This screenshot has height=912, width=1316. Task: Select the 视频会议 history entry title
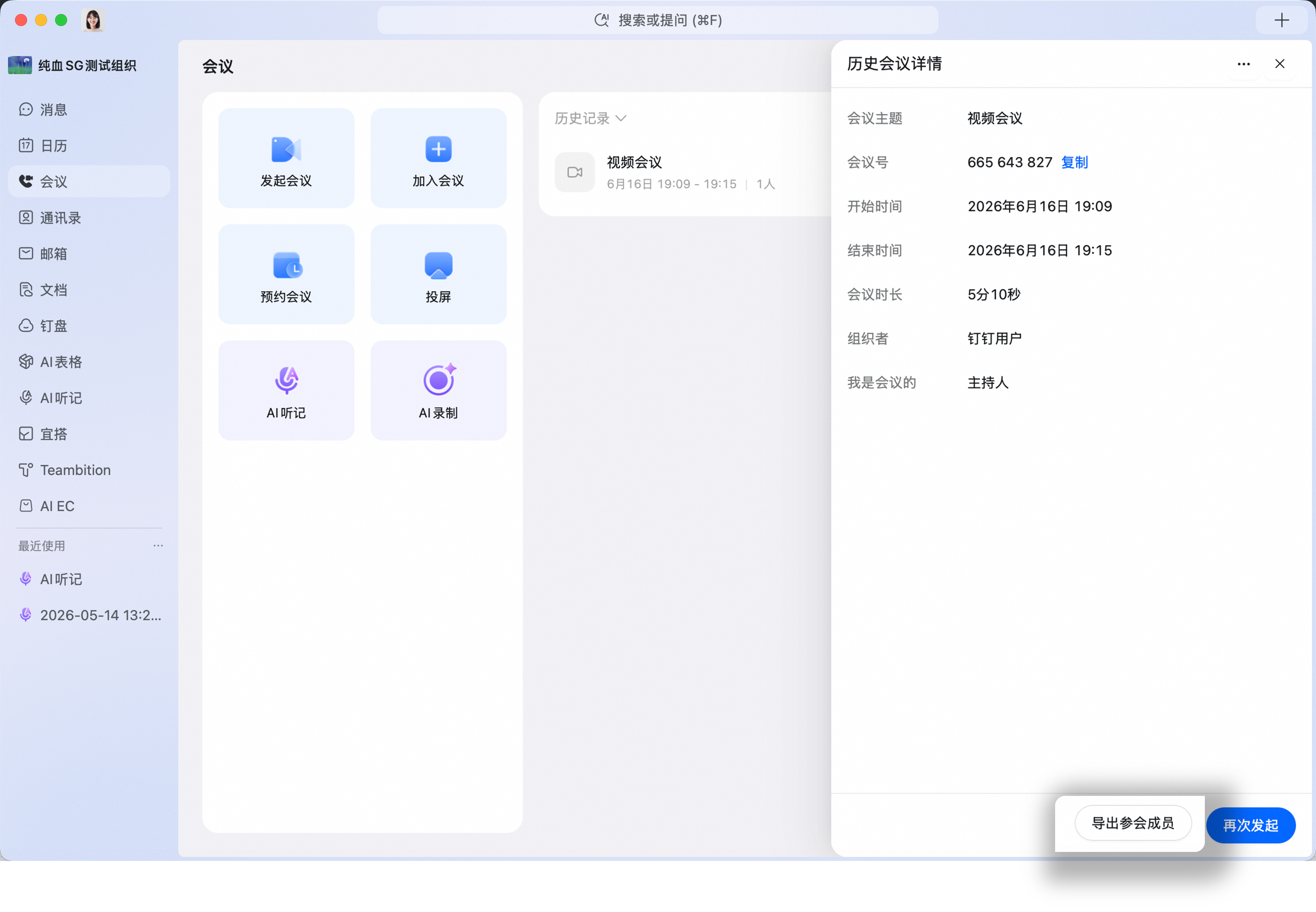point(634,162)
